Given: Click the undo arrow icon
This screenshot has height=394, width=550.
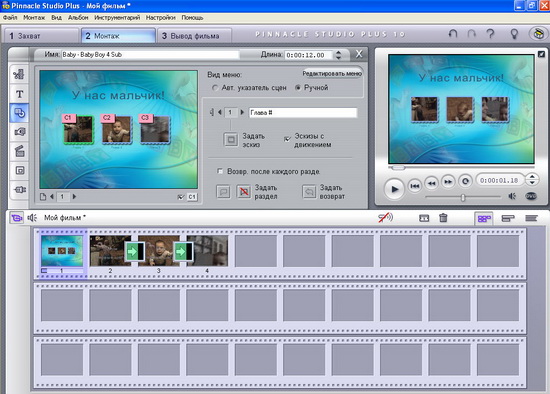Looking at the screenshot, I should point(453,34).
